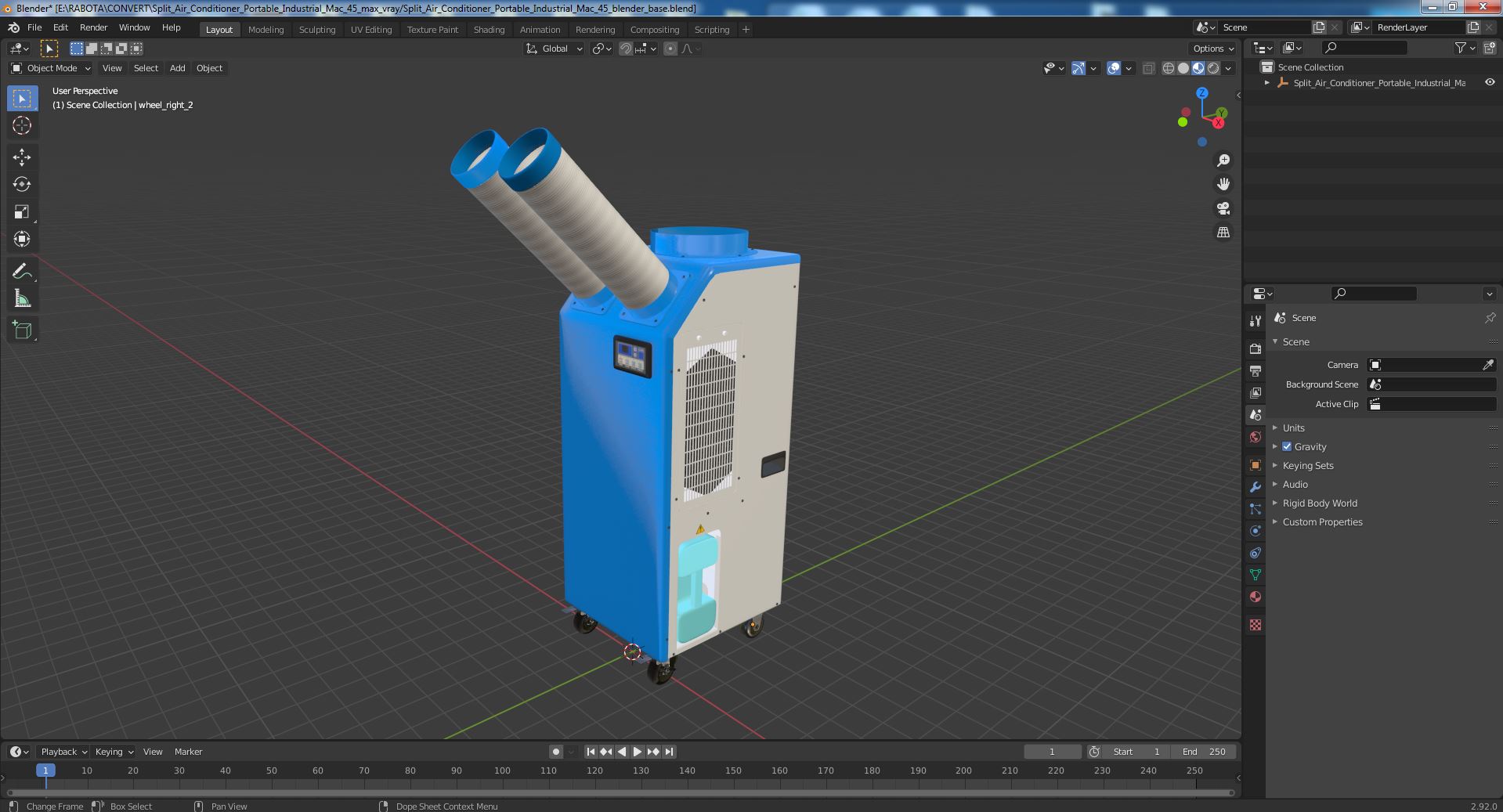Click the zoom viewport magnifier icon
Image resolution: width=1503 pixels, height=812 pixels.
1223,161
